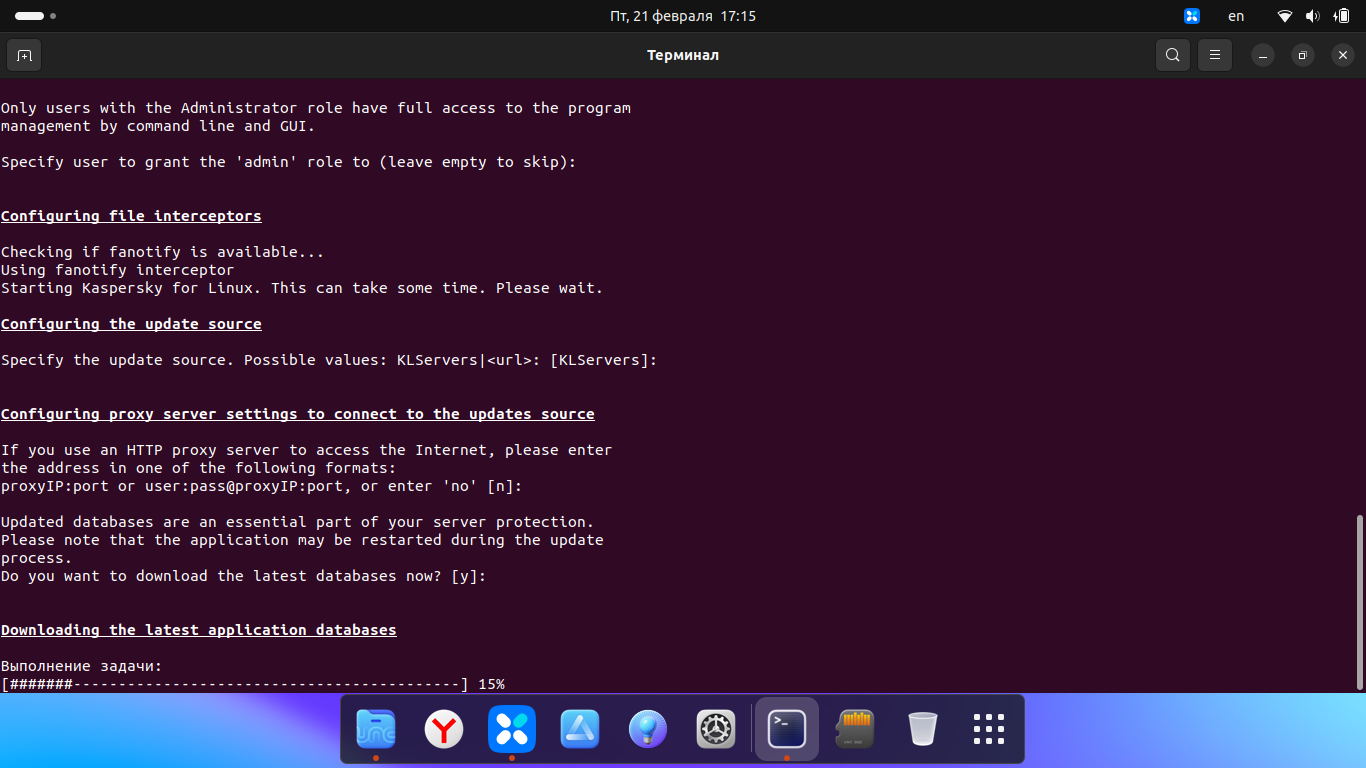
Task: Click the line 'Using fanotify interceptor'
Action: (117, 270)
